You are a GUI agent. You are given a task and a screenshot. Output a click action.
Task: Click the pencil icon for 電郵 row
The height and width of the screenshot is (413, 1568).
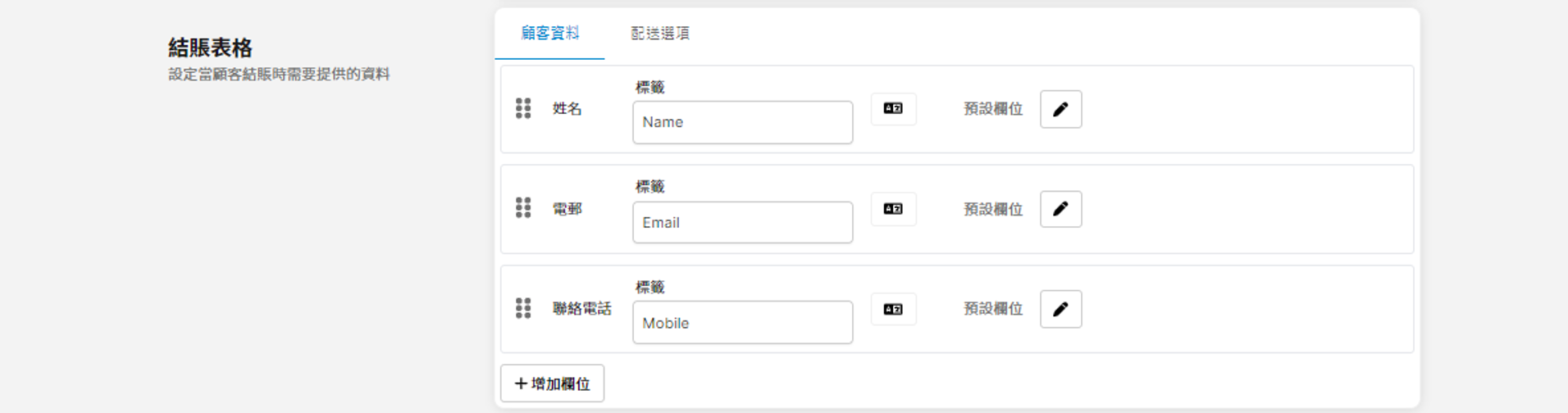[x=1060, y=209]
